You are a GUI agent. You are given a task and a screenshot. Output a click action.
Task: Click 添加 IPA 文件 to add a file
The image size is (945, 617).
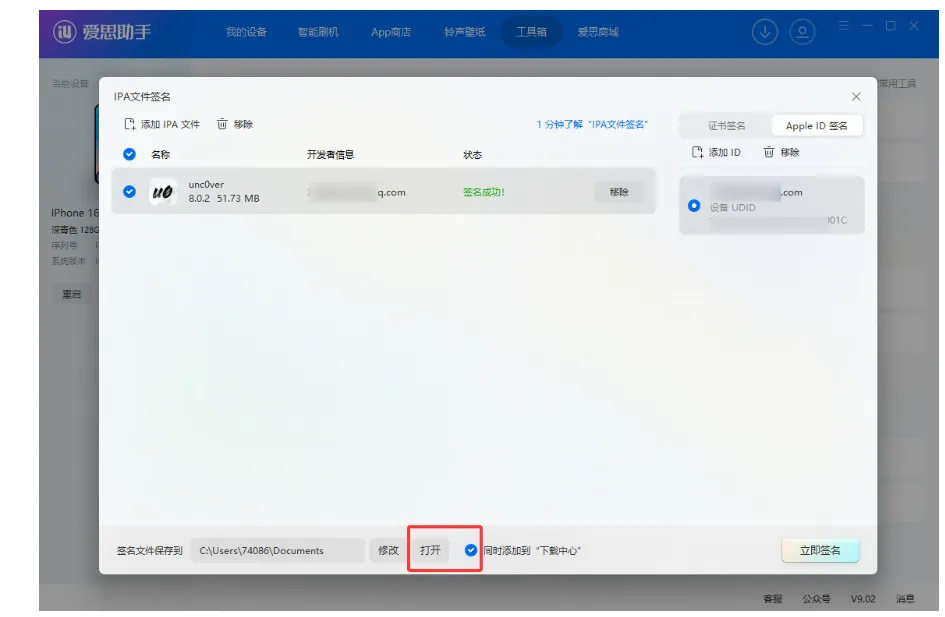pos(162,124)
